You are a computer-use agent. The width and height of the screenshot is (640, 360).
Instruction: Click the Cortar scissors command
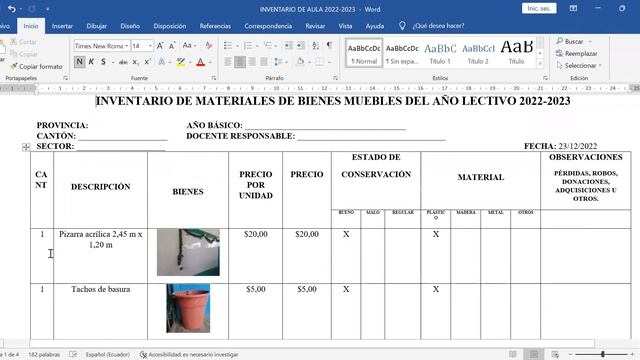(x=24, y=42)
